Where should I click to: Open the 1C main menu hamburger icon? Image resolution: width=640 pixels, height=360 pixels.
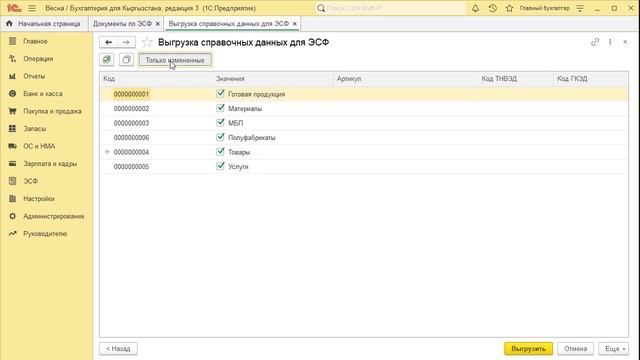32,8
